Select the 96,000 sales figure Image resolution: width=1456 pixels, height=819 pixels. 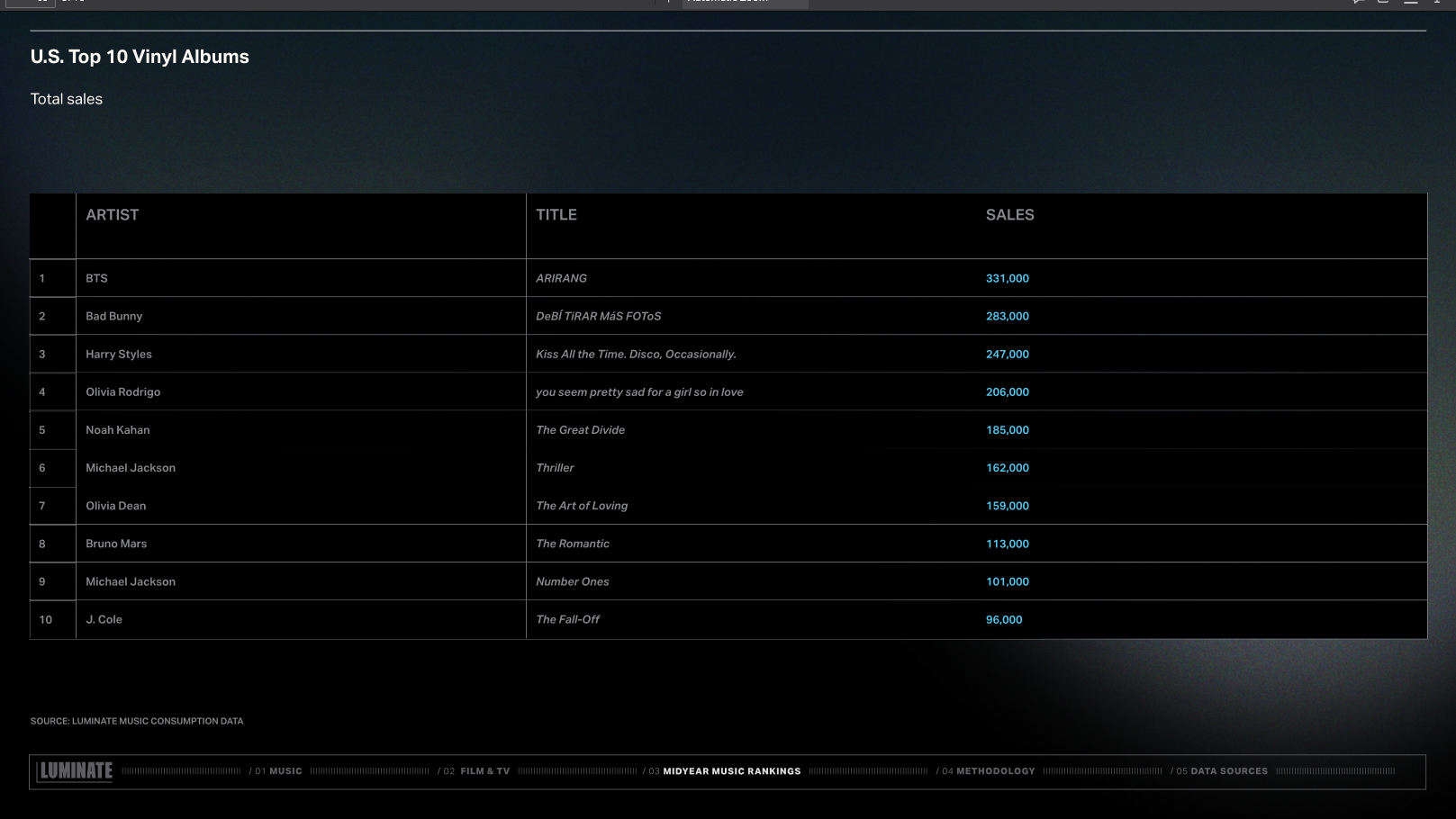click(1004, 619)
